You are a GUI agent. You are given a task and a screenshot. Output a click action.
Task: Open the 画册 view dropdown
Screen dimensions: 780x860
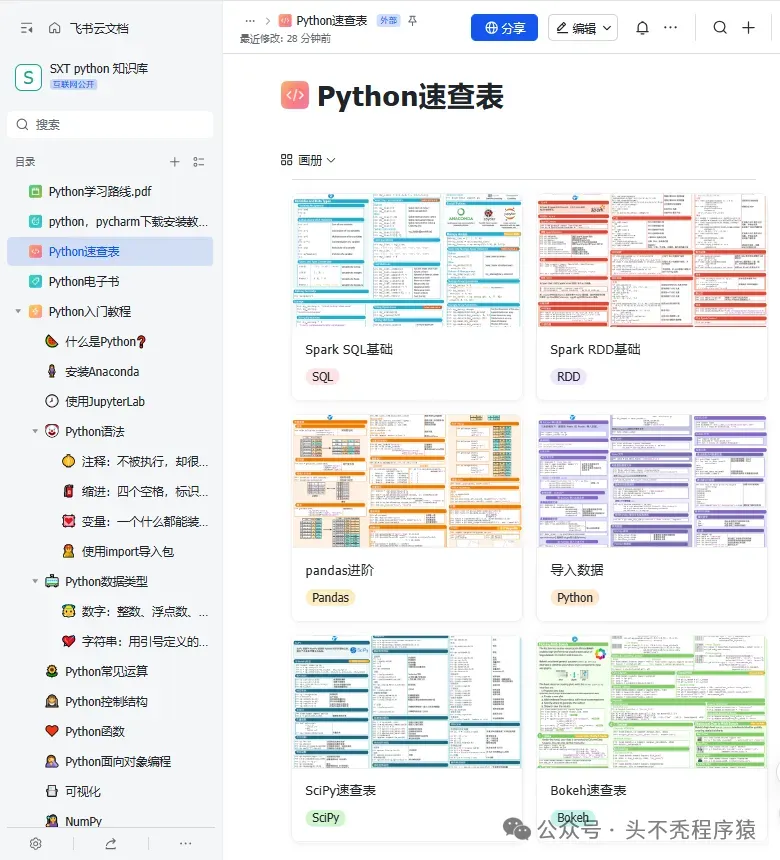308,160
